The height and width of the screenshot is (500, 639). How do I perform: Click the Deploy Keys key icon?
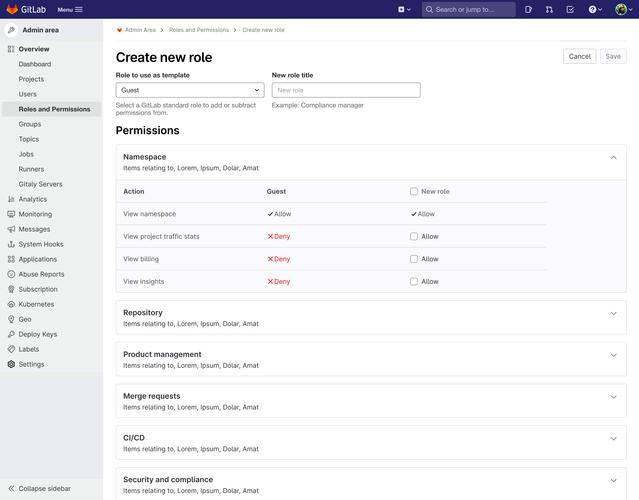click(11, 334)
